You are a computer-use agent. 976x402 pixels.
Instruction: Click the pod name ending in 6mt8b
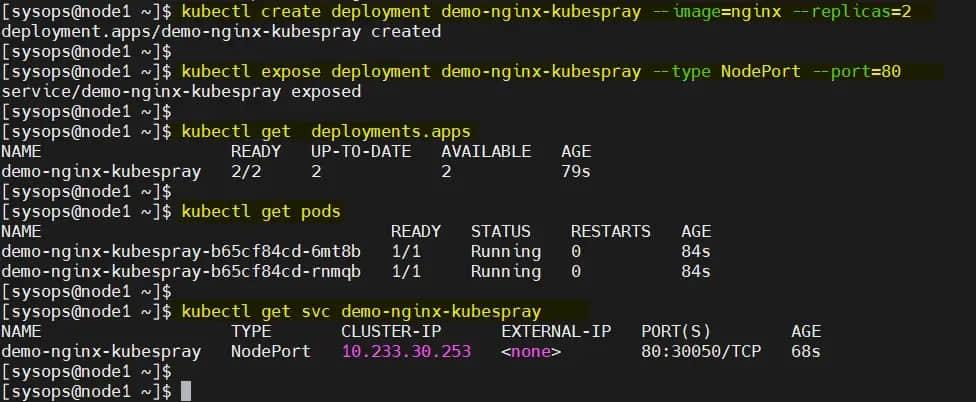(x=181, y=251)
